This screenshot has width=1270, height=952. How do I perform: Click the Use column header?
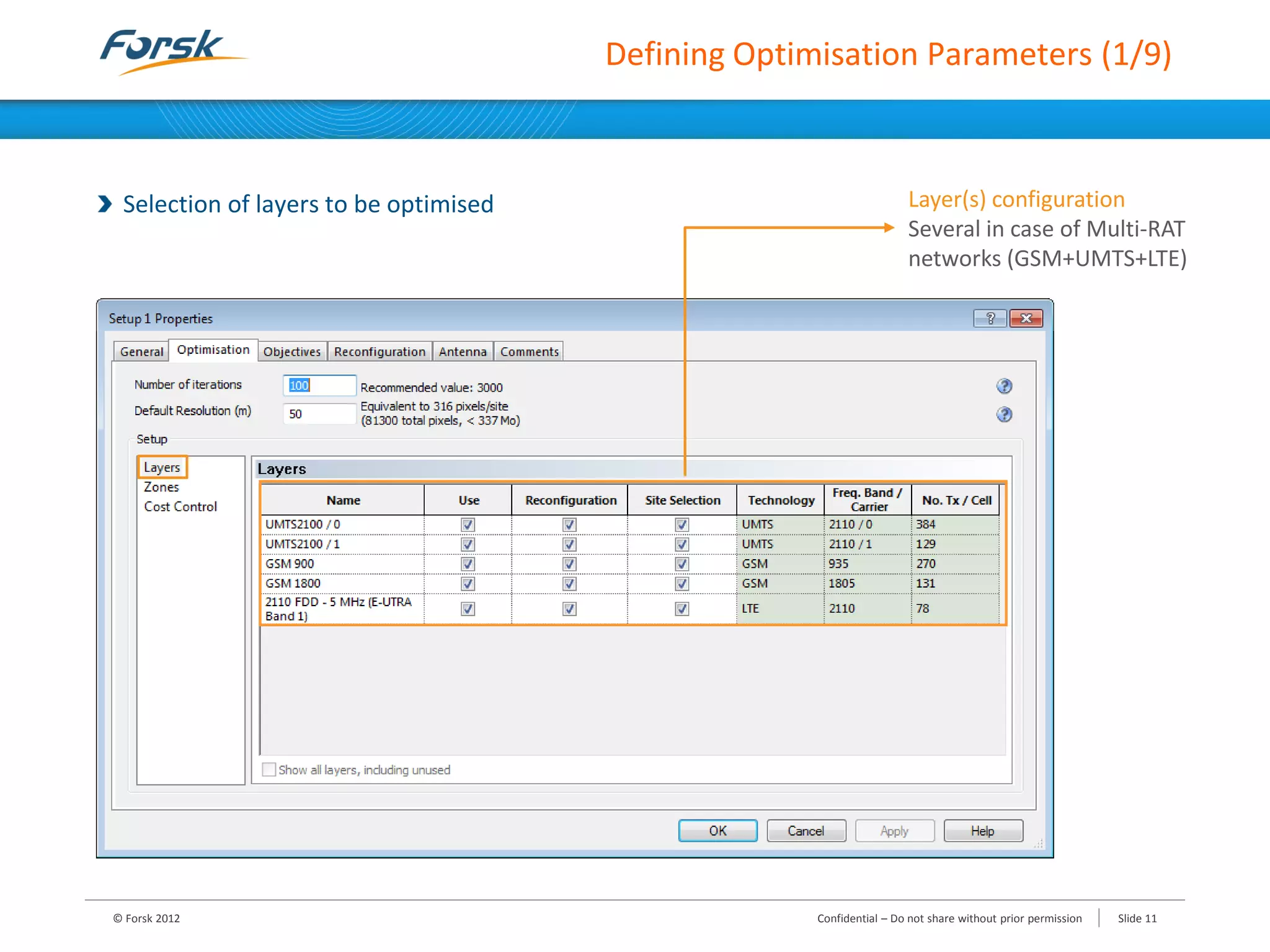point(468,500)
